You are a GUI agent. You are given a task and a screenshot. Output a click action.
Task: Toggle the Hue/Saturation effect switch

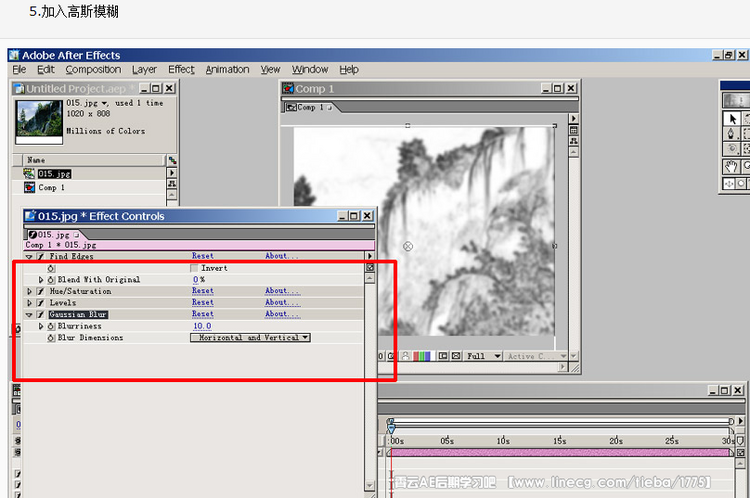41,291
